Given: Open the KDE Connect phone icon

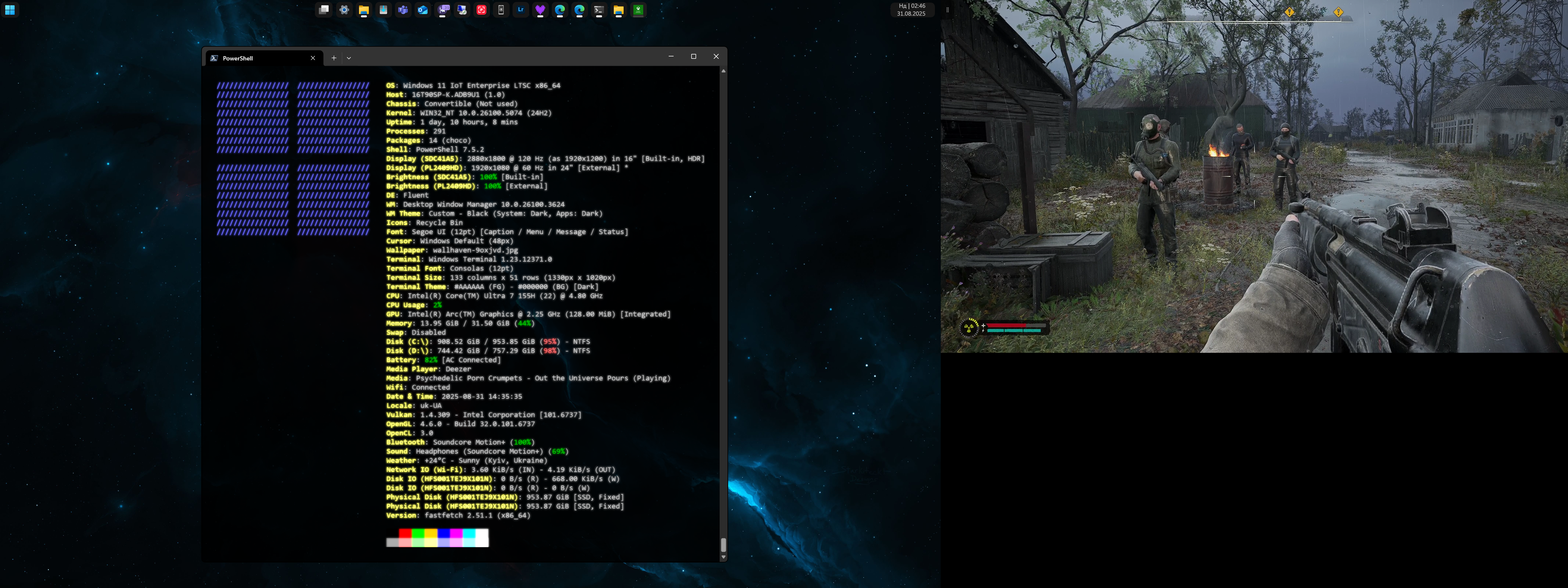Looking at the screenshot, I should (x=501, y=10).
